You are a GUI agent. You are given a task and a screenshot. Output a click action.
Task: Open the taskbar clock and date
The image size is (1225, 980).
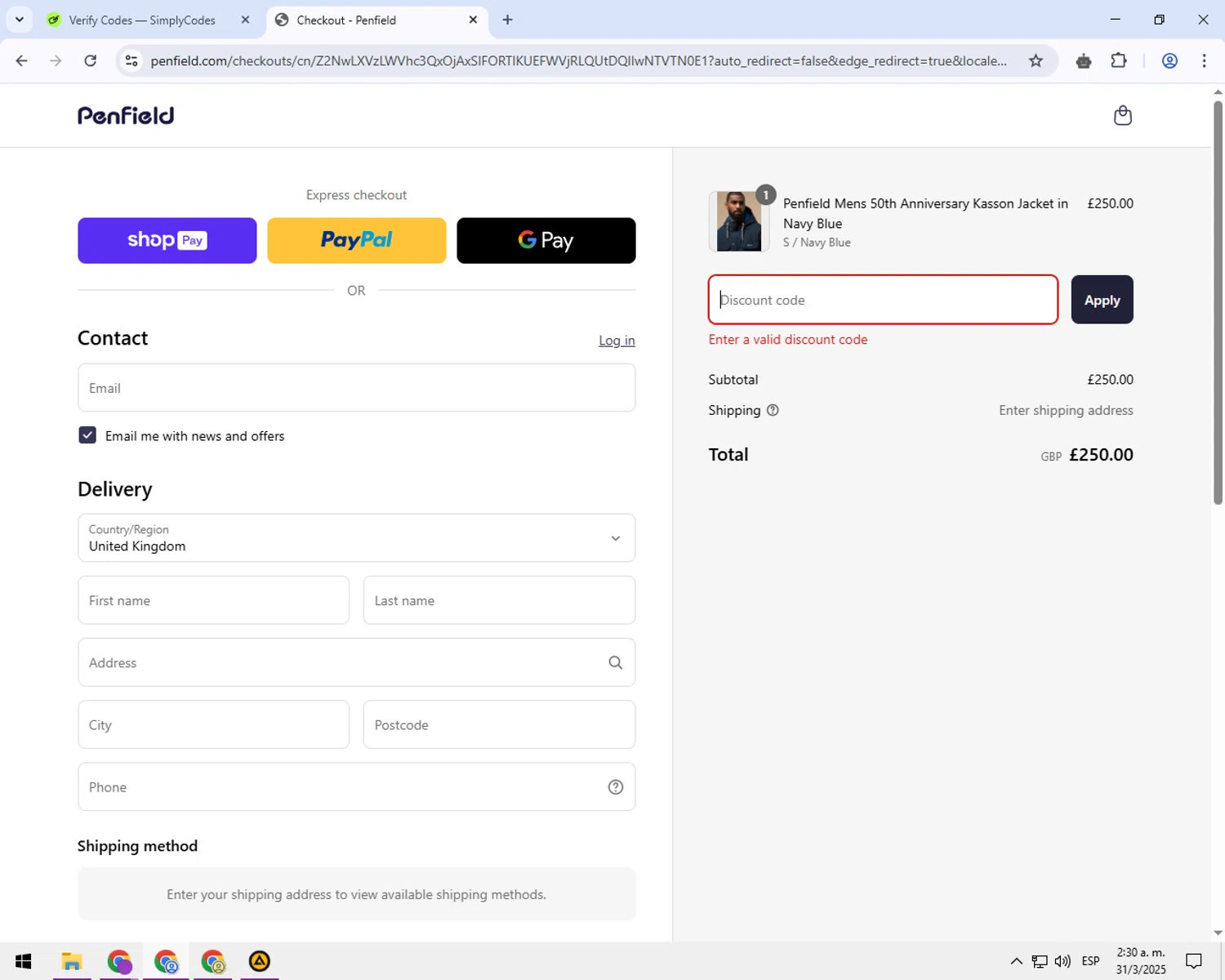click(1141, 961)
